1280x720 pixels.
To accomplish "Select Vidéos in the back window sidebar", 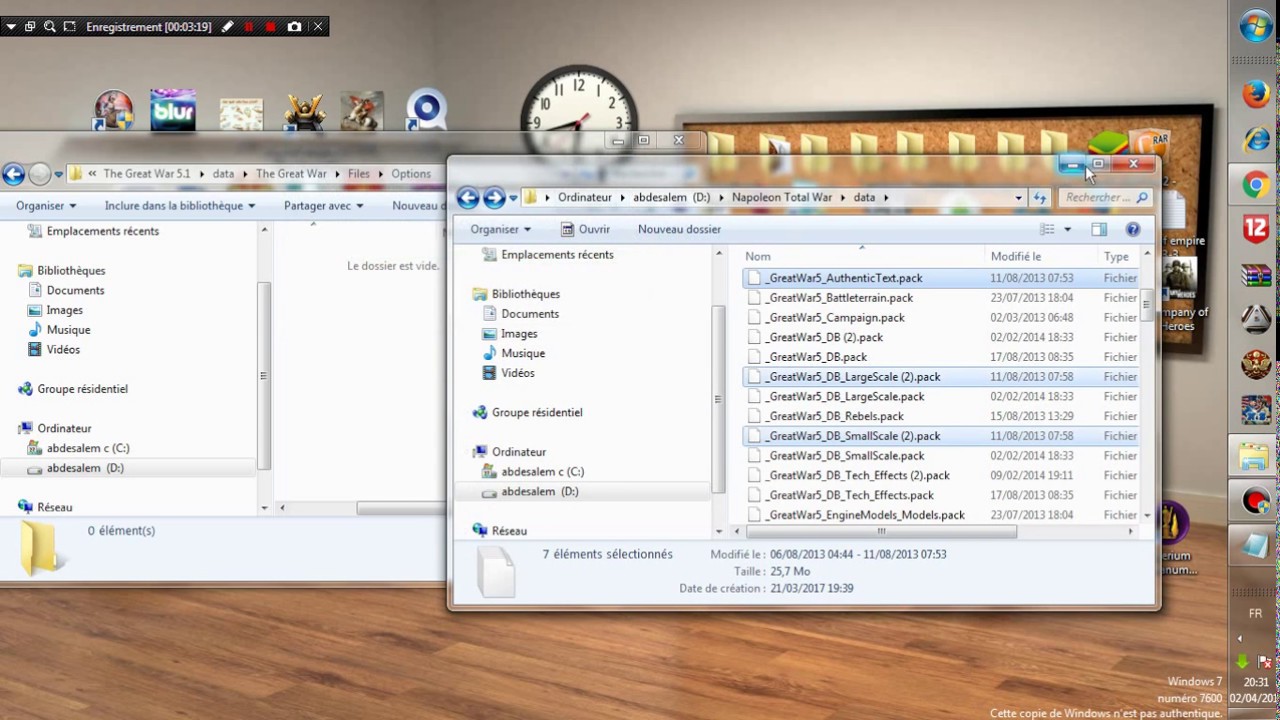I will [x=62, y=350].
